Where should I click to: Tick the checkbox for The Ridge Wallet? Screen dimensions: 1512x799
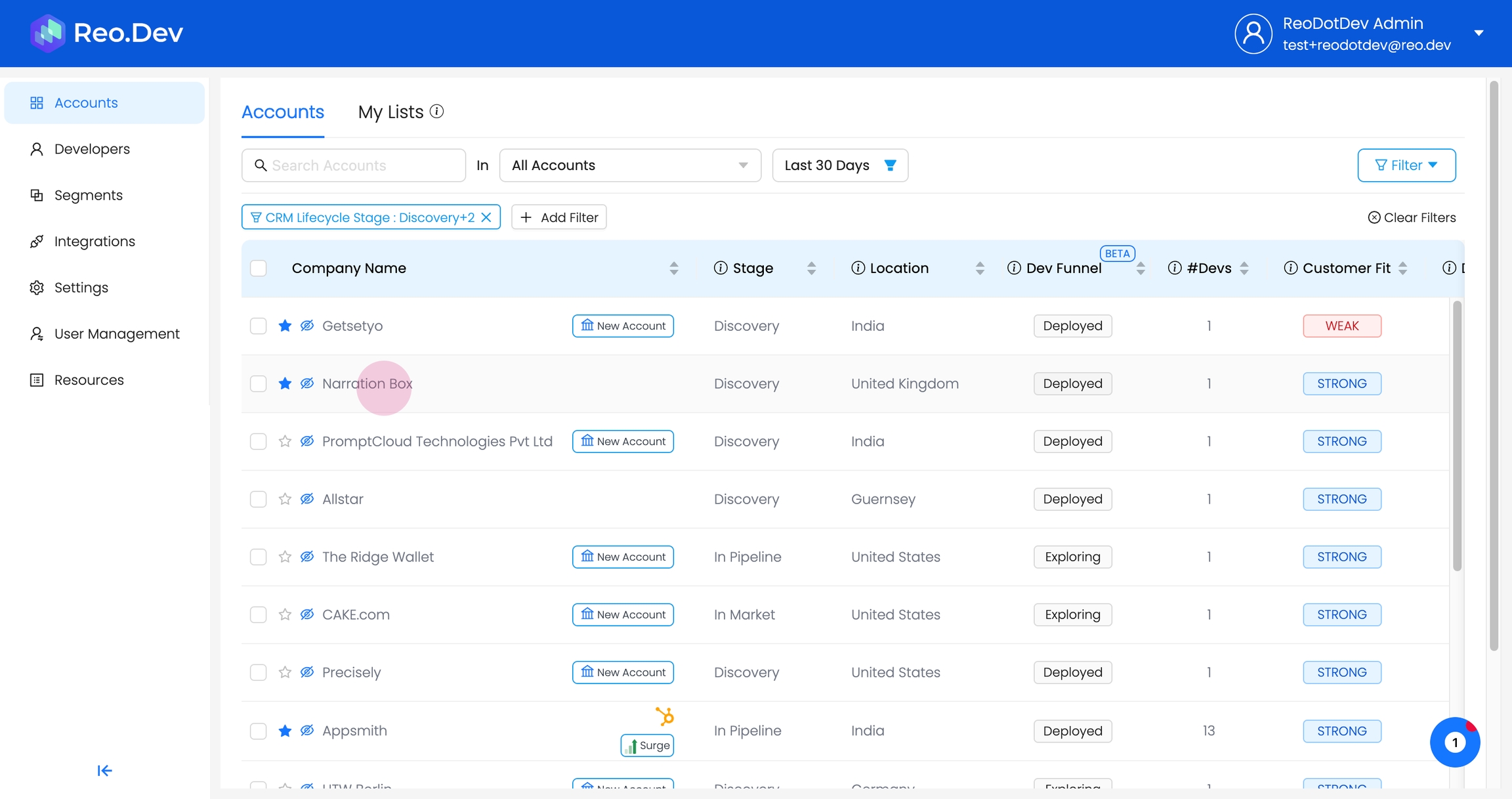(259, 557)
